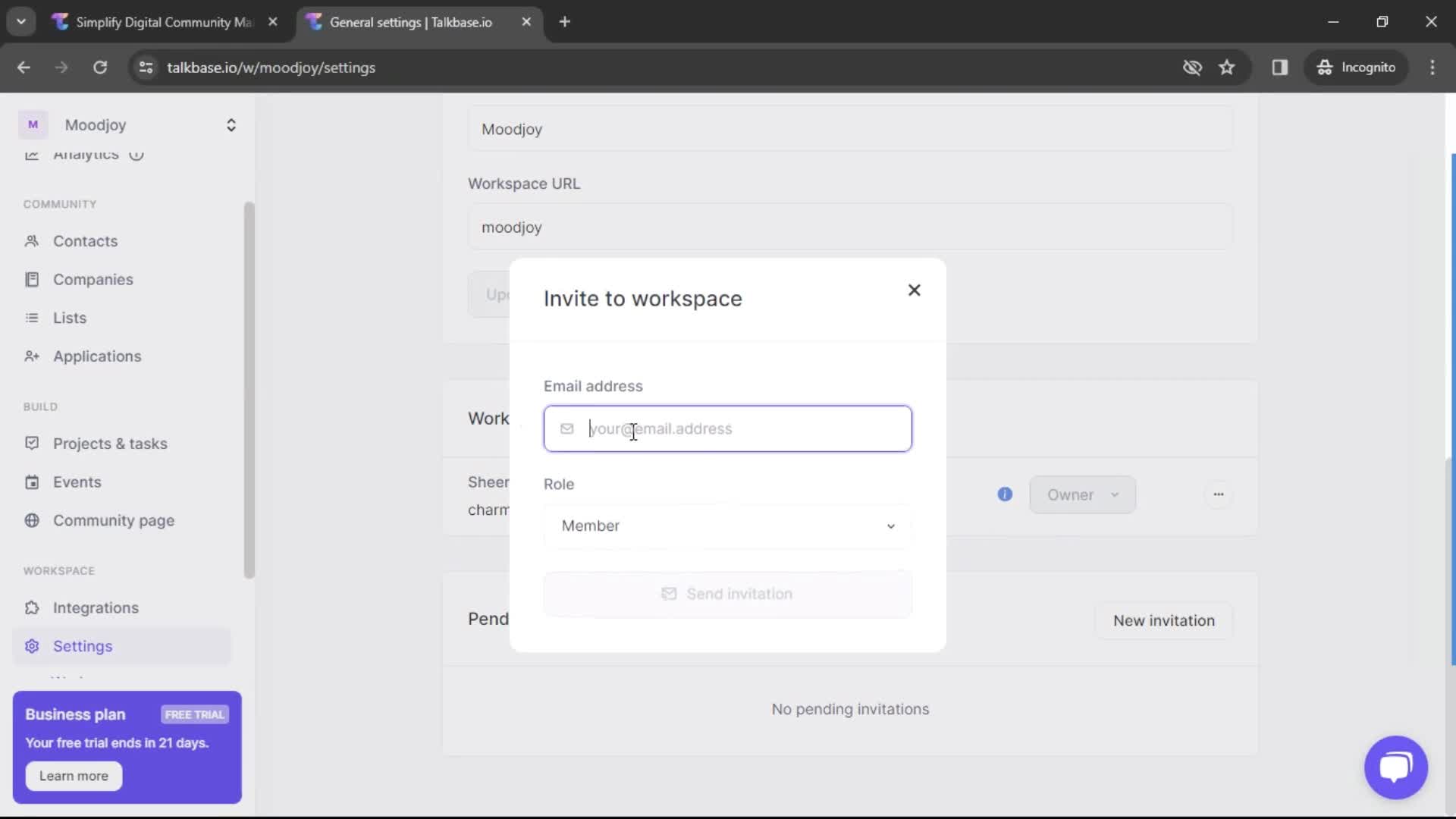Click Learn more on Business plan
The width and height of the screenshot is (1456, 819).
[74, 775]
